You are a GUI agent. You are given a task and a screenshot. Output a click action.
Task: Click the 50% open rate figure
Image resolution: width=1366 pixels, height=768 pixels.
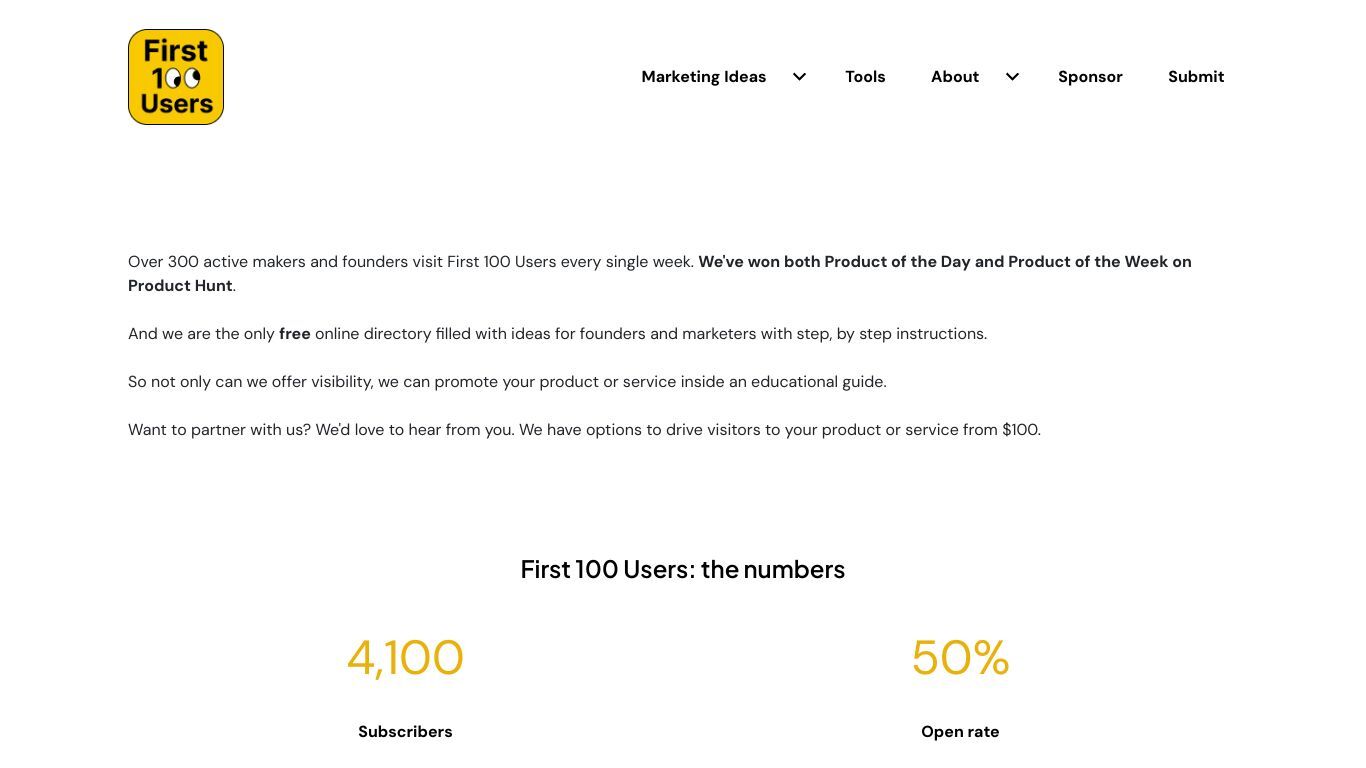(x=960, y=658)
